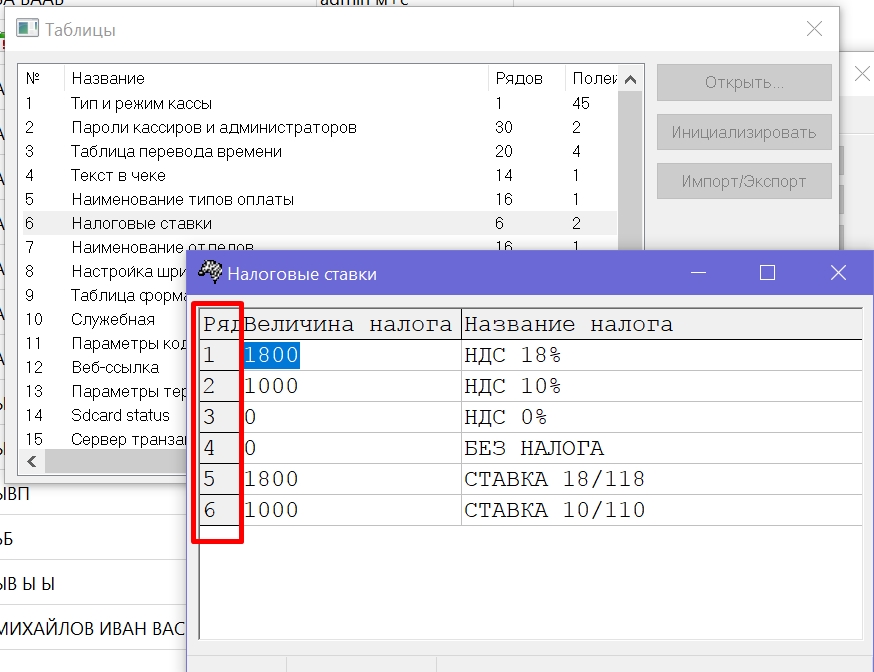Minimize the Налоговые ставки window
The width and height of the screenshot is (874, 672).
tap(698, 272)
